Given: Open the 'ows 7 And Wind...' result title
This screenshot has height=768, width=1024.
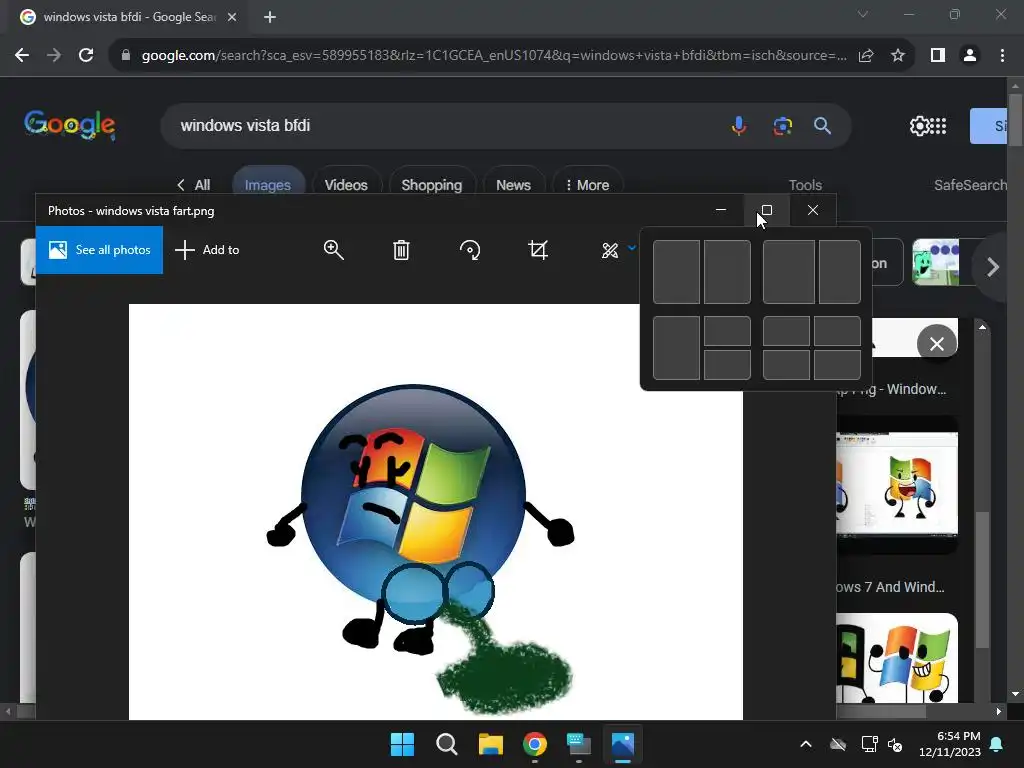Looking at the screenshot, I should pos(891,587).
